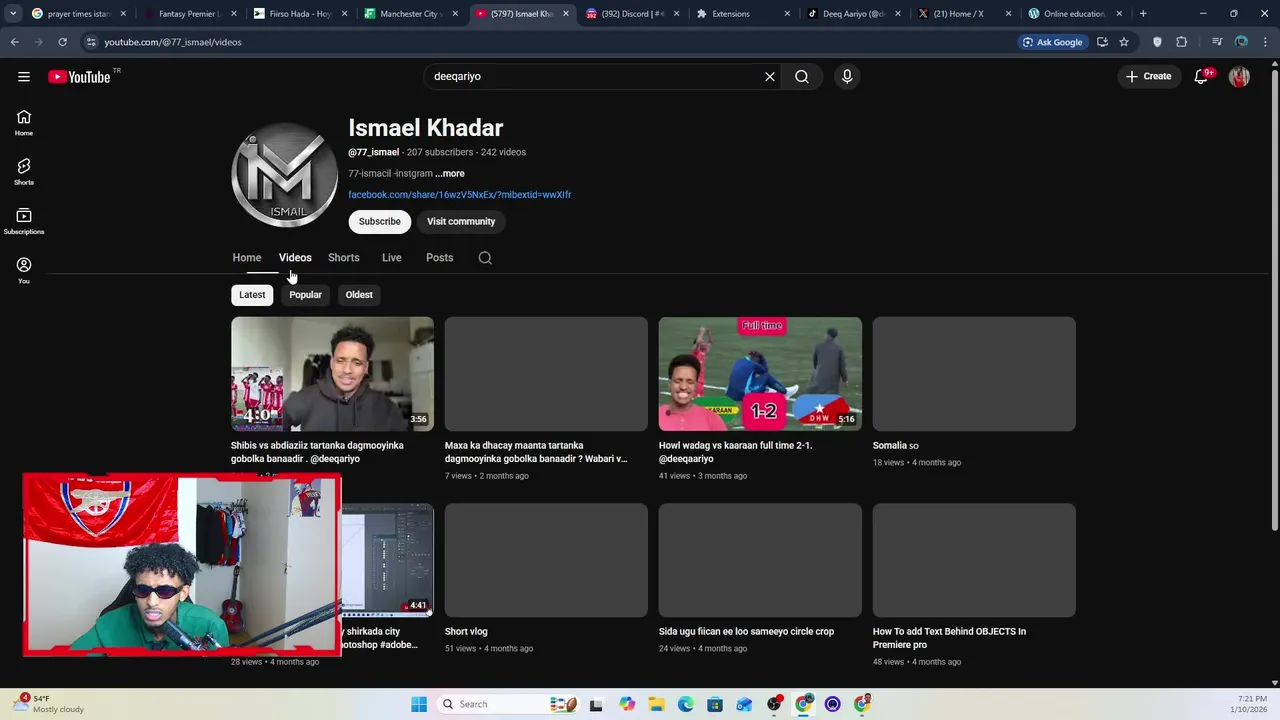The height and width of the screenshot is (720, 1280).
Task: Open the Shibis vs abdiaziiz video thumbnail
Action: (x=332, y=374)
